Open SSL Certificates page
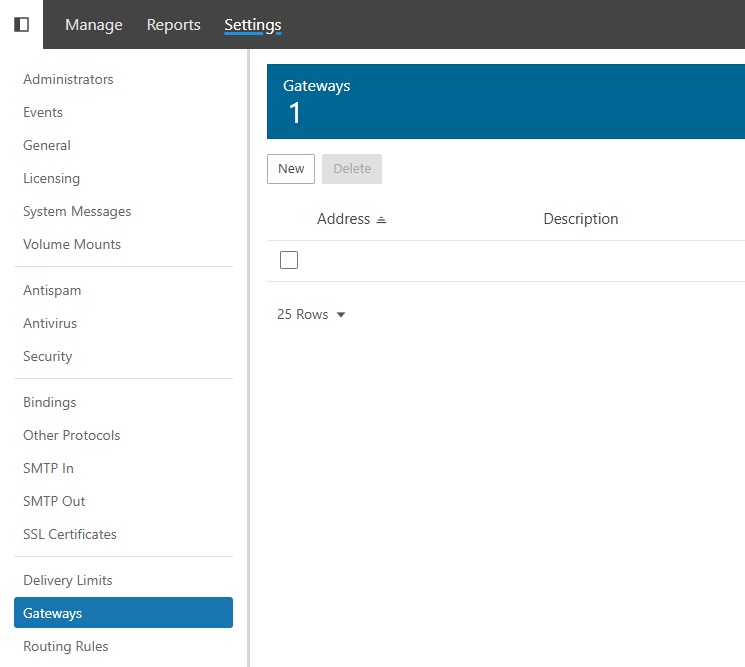The width and height of the screenshot is (745, 667). click(x=70, y=534)
